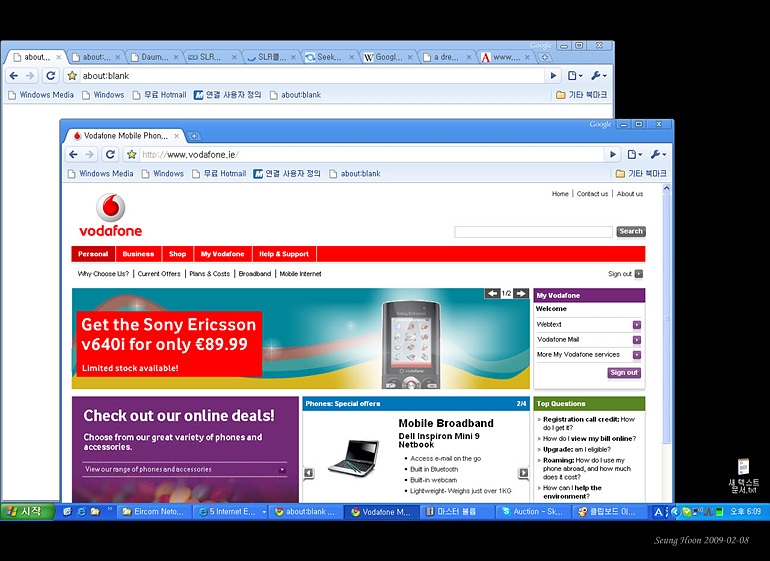This screenshot has width=770, height=561.
Task: Show next banner slide with right arrow
Action: click(x=521, y=293)
